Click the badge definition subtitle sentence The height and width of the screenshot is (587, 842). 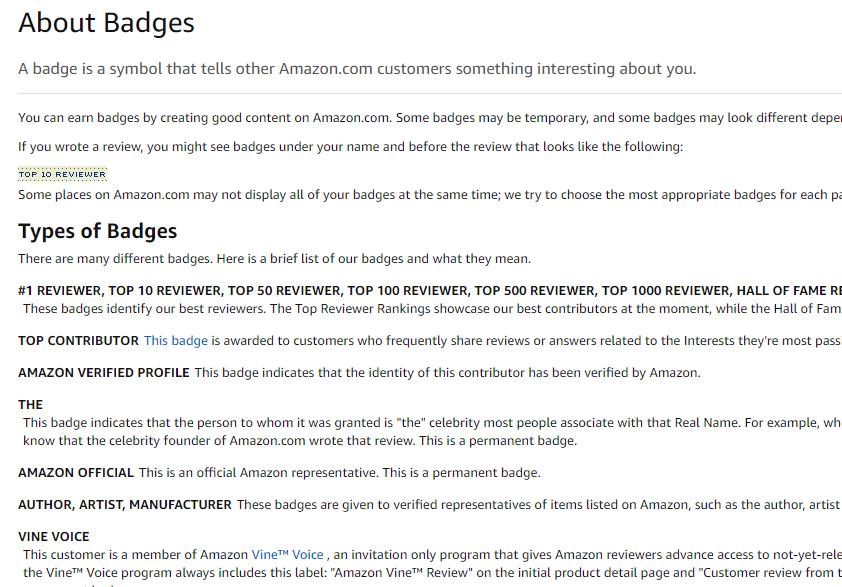pyautogui.click(x=357, y=69)
